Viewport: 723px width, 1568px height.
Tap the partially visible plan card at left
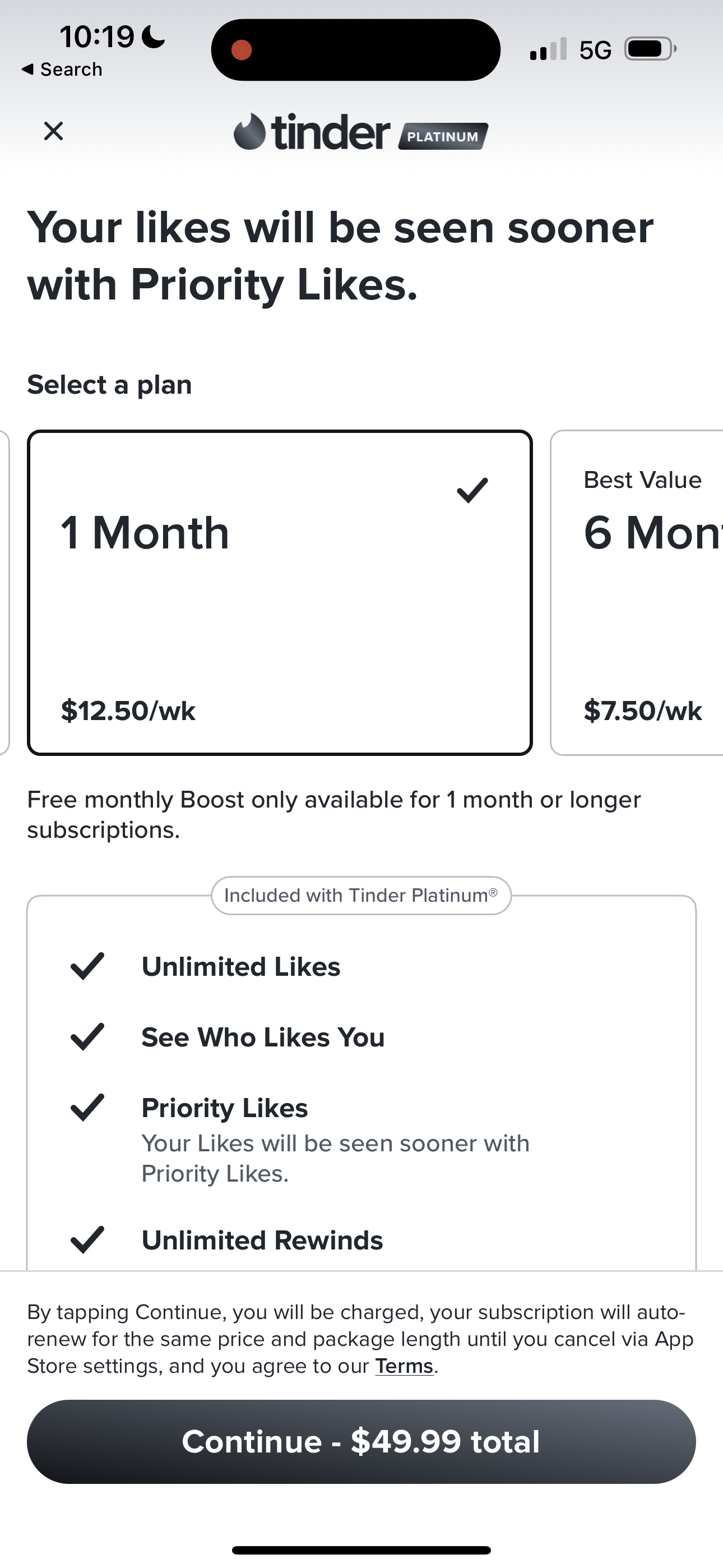click(x=4, y=592)
